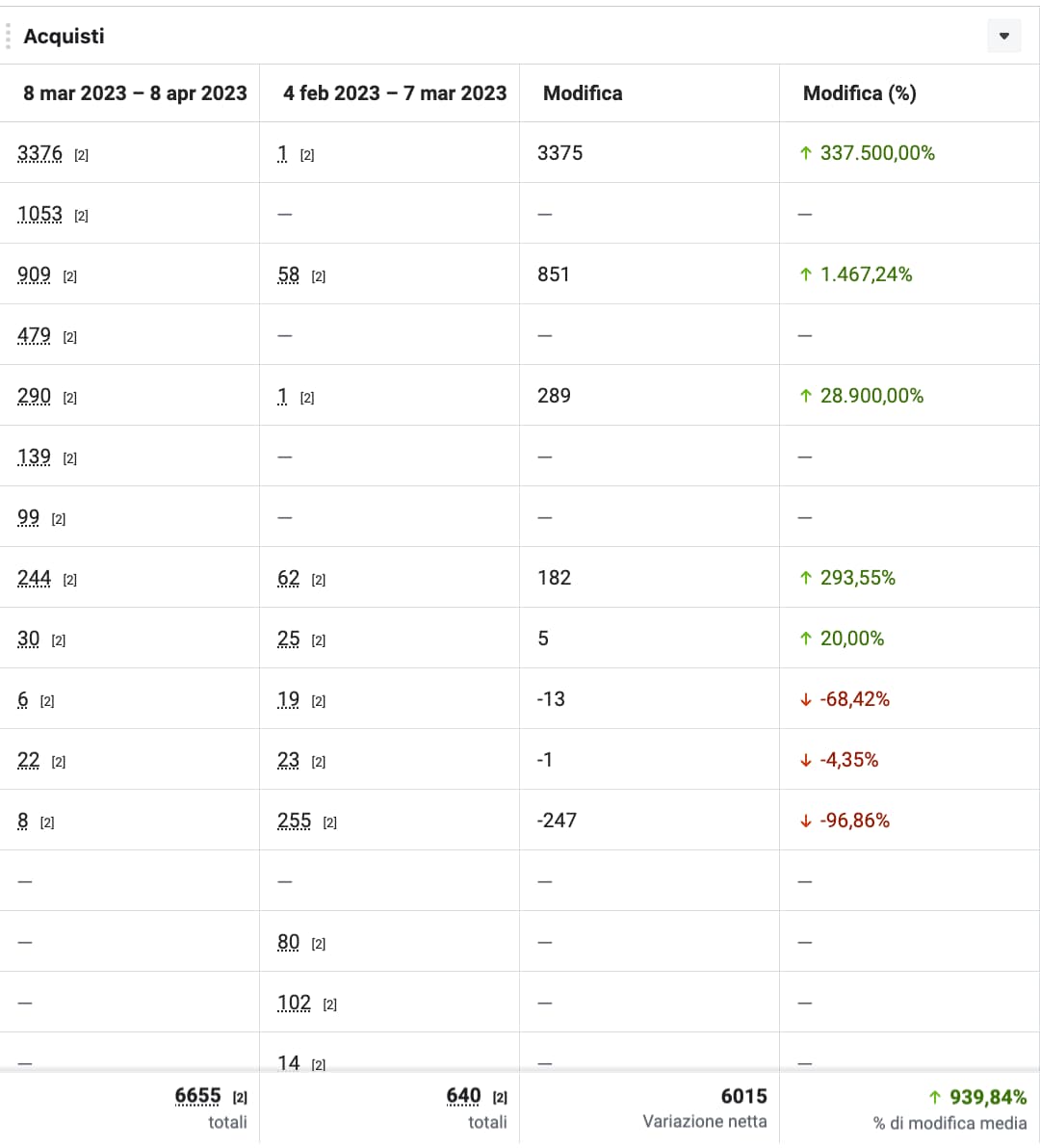1040x1148 pixels.
Task: Click the drag handle beside Acquisti title
Action: 9,37
